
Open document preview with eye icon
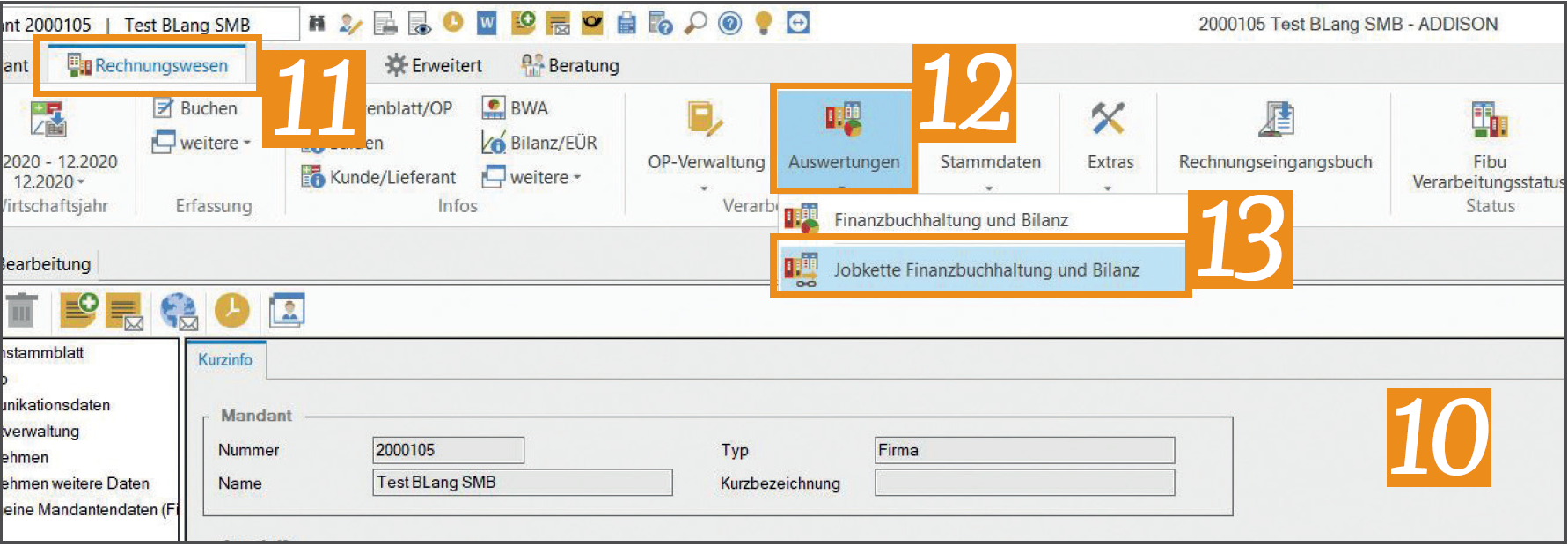coord(420,24)
